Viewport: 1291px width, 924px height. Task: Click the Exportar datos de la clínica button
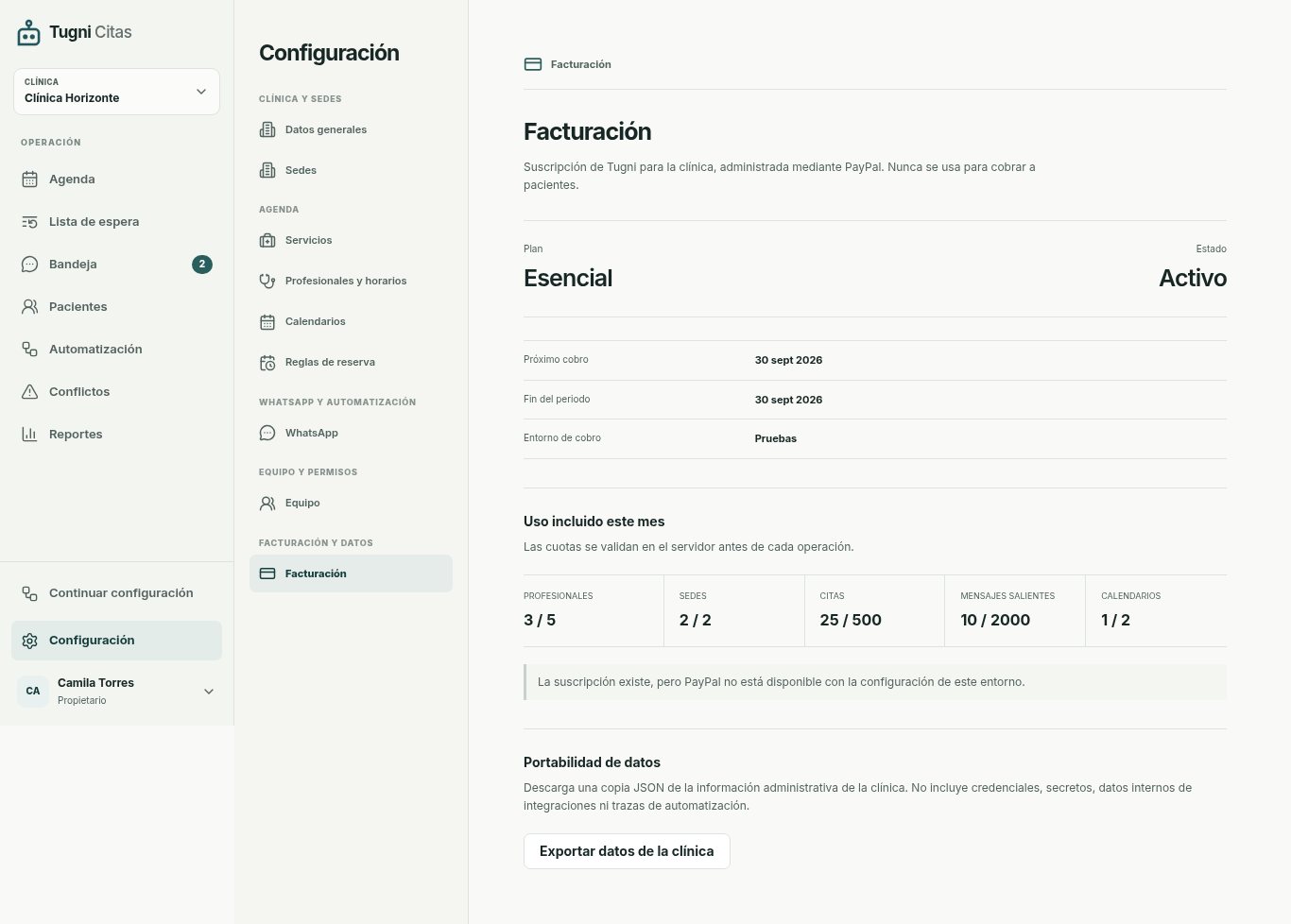click(x=627, y=851)
